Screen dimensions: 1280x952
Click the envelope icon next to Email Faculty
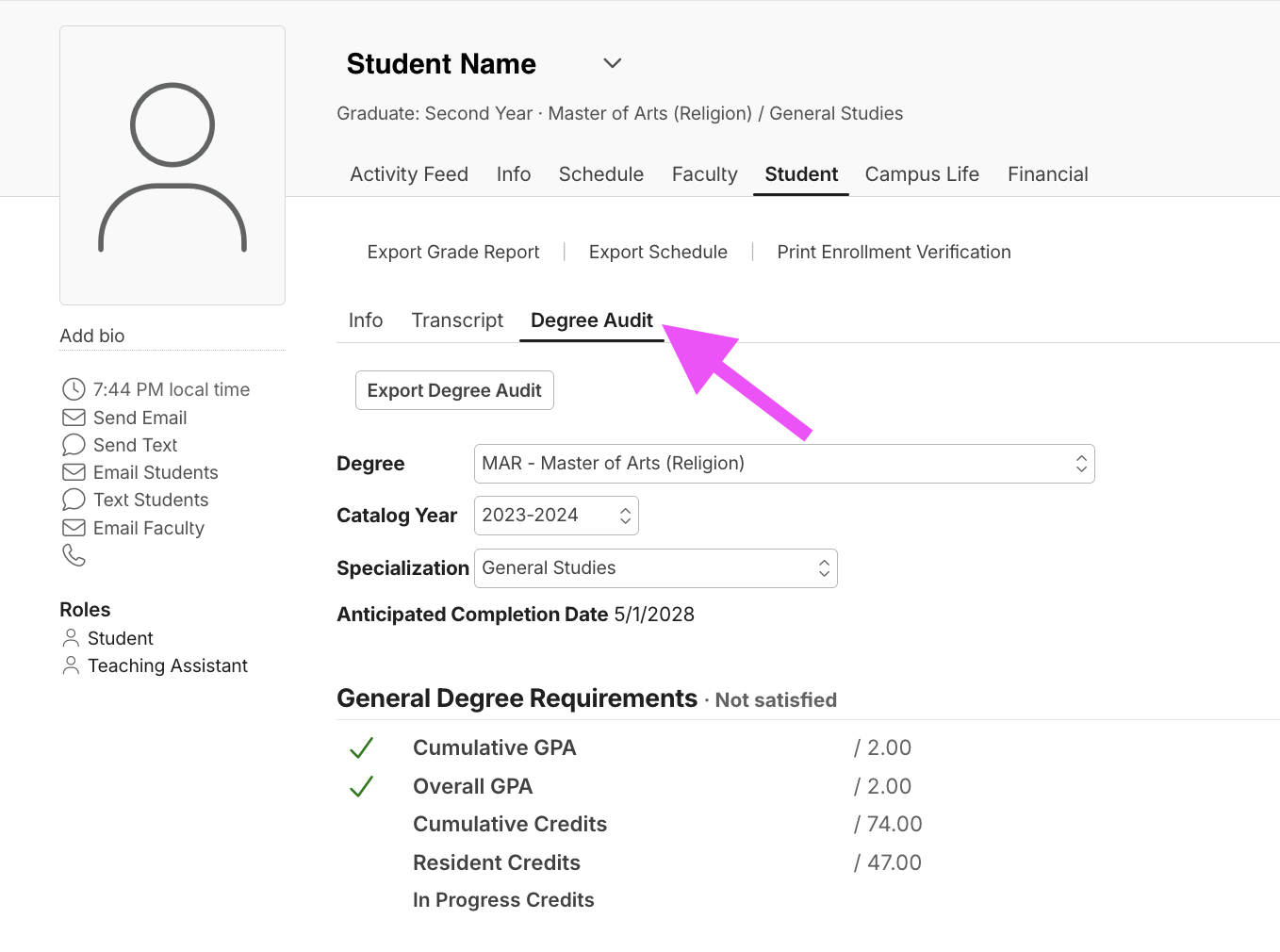(x=74, y=528)
